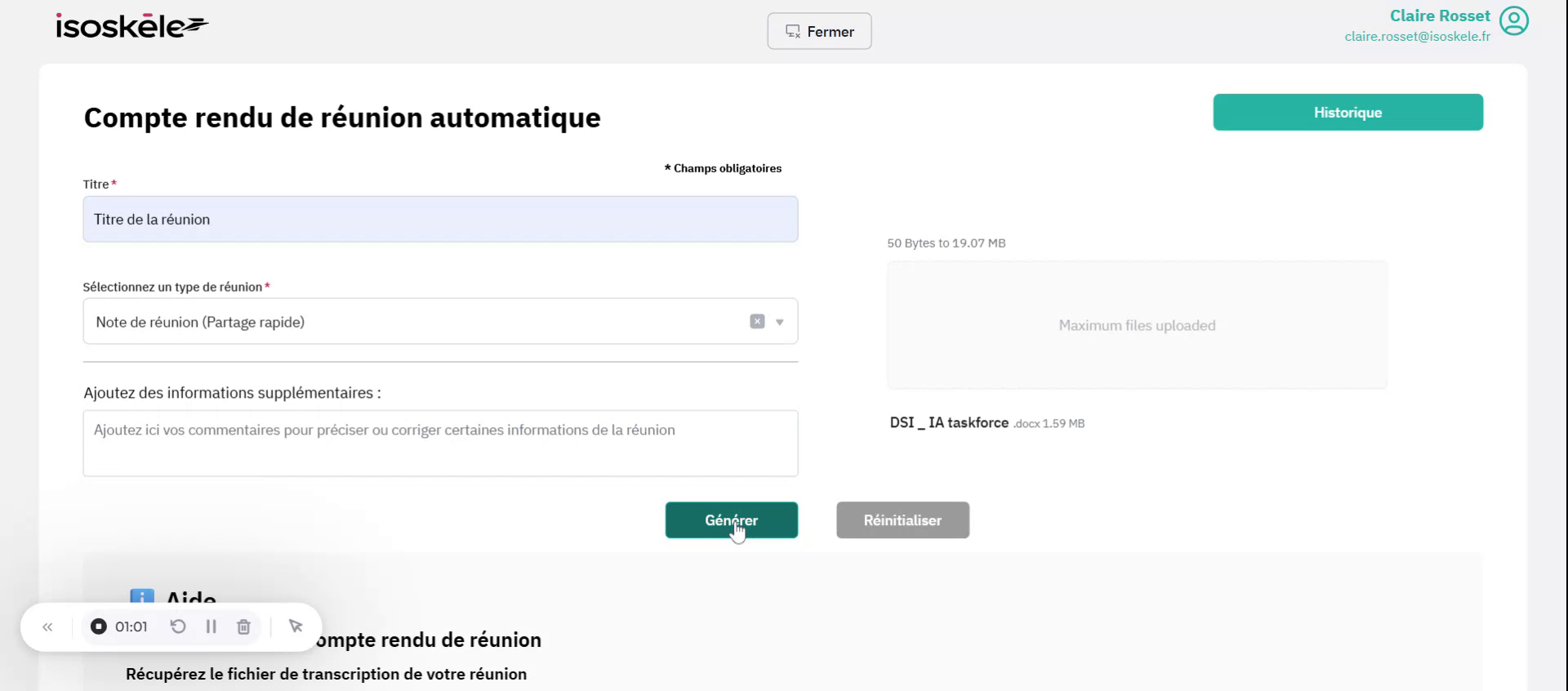Click the email claire.rosset@isoskele.fr
Screen dimensions: 1568x691
point(1417,37)
